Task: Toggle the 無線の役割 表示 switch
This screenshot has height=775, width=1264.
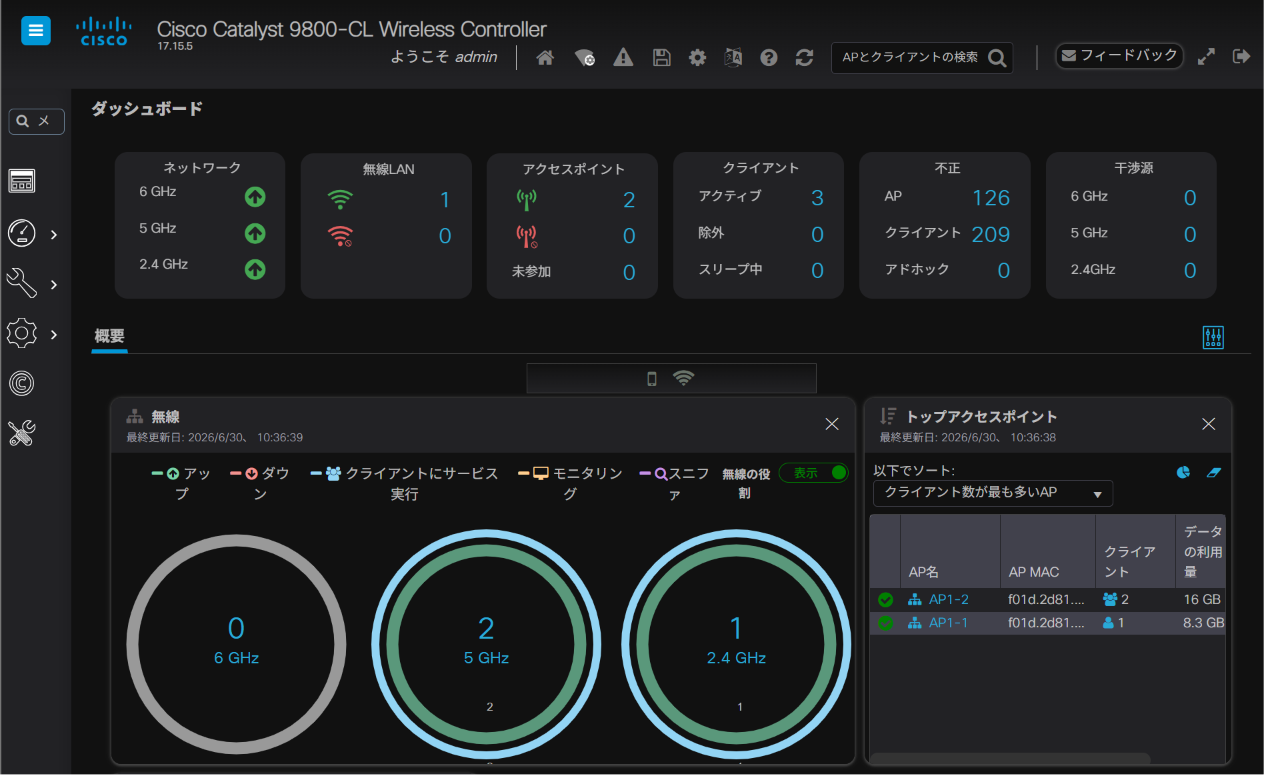Action: 813,473
